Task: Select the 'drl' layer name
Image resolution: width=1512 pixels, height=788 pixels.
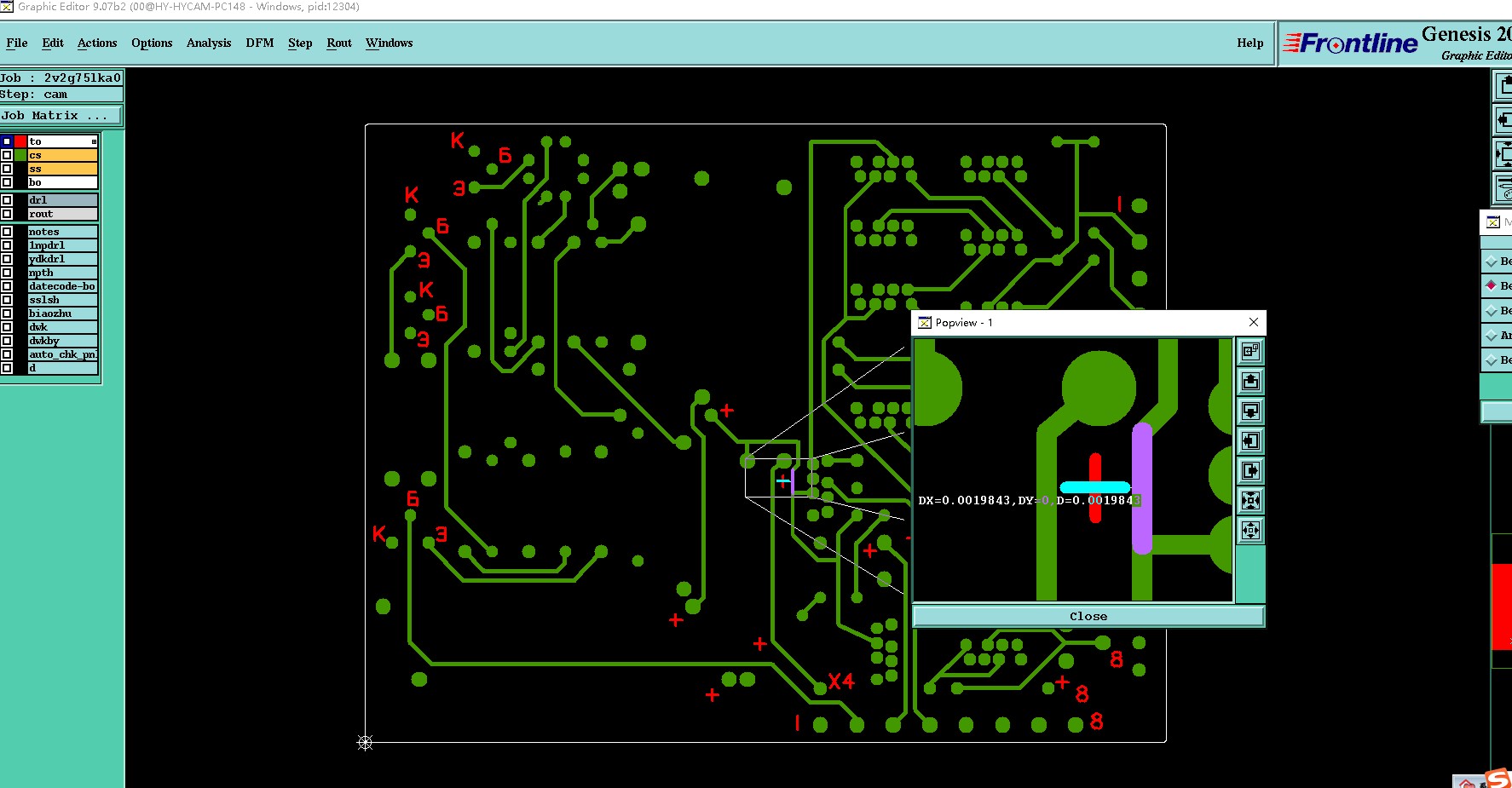Action: [x=63, y=200]
